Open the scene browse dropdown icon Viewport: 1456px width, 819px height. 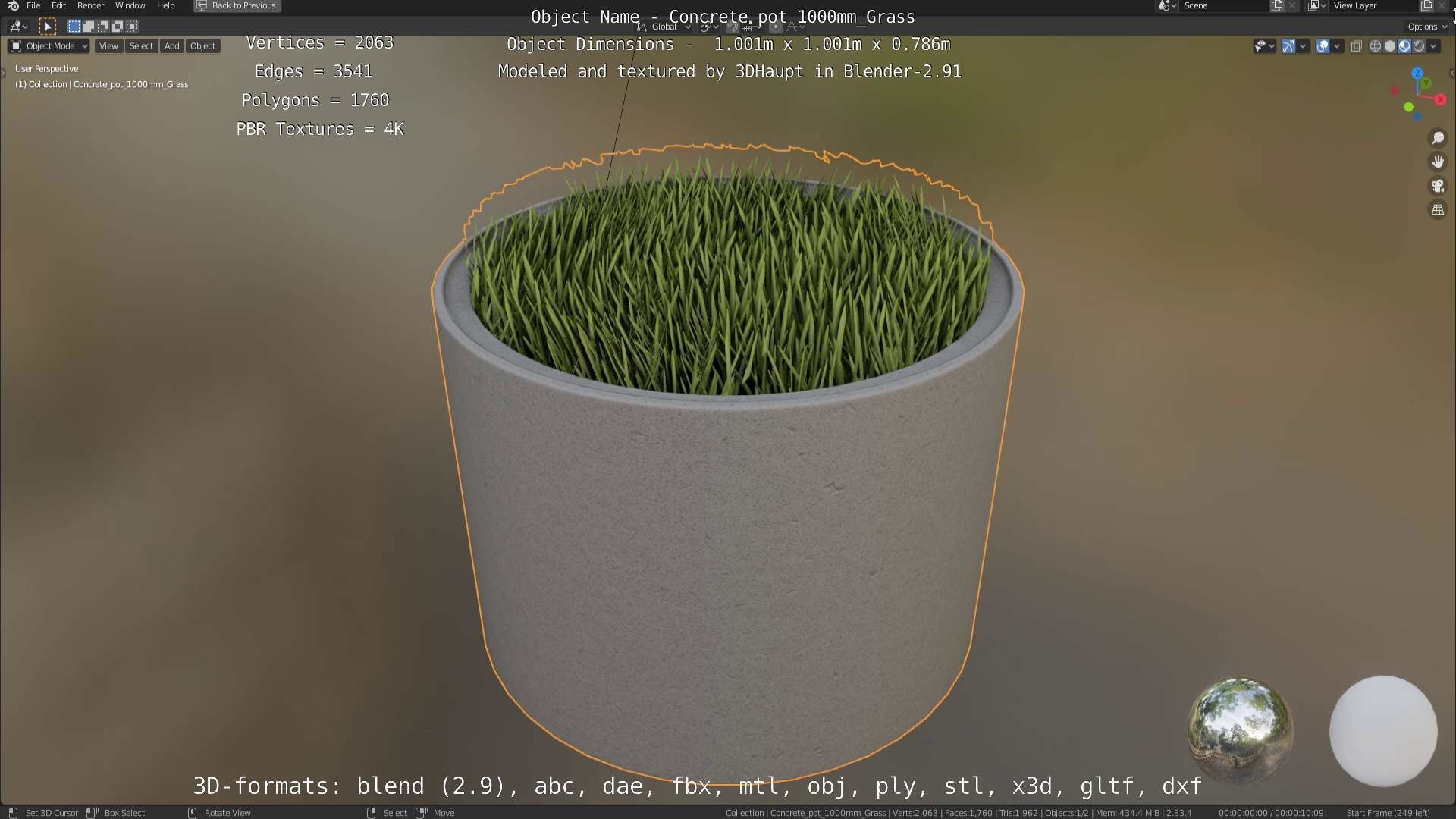click(1167, 5)
